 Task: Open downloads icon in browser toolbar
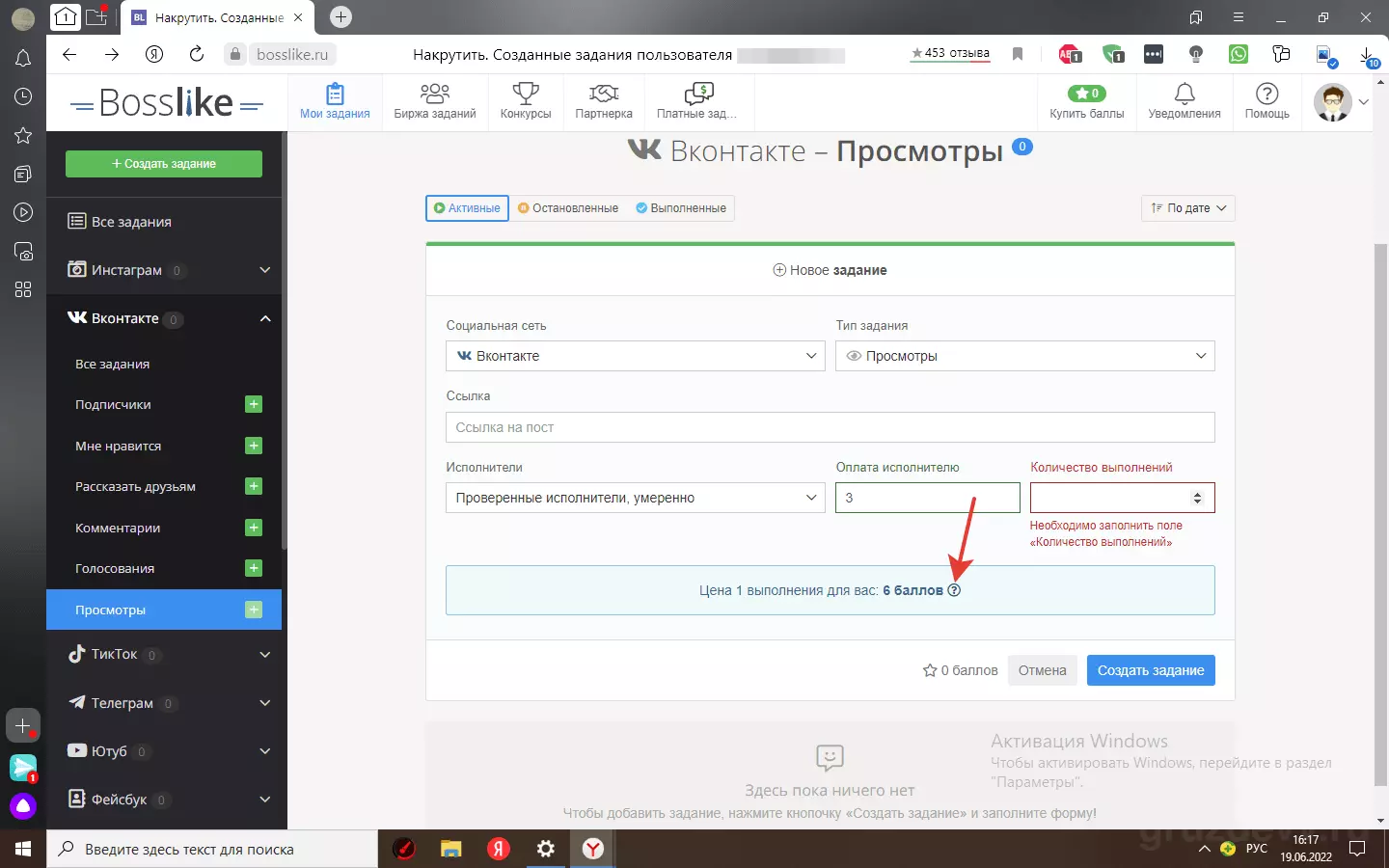click(x=1368, y=55)
